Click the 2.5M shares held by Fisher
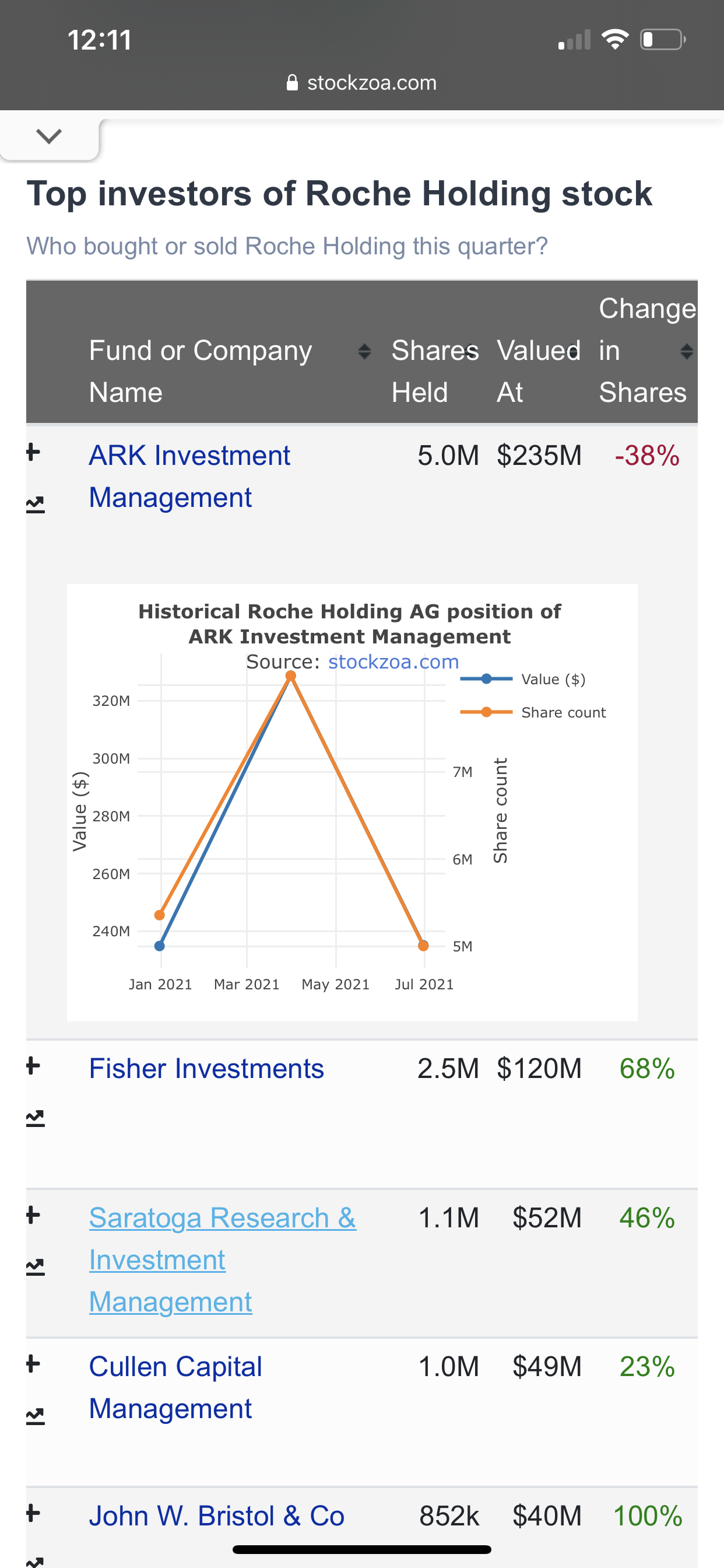 448,1069
